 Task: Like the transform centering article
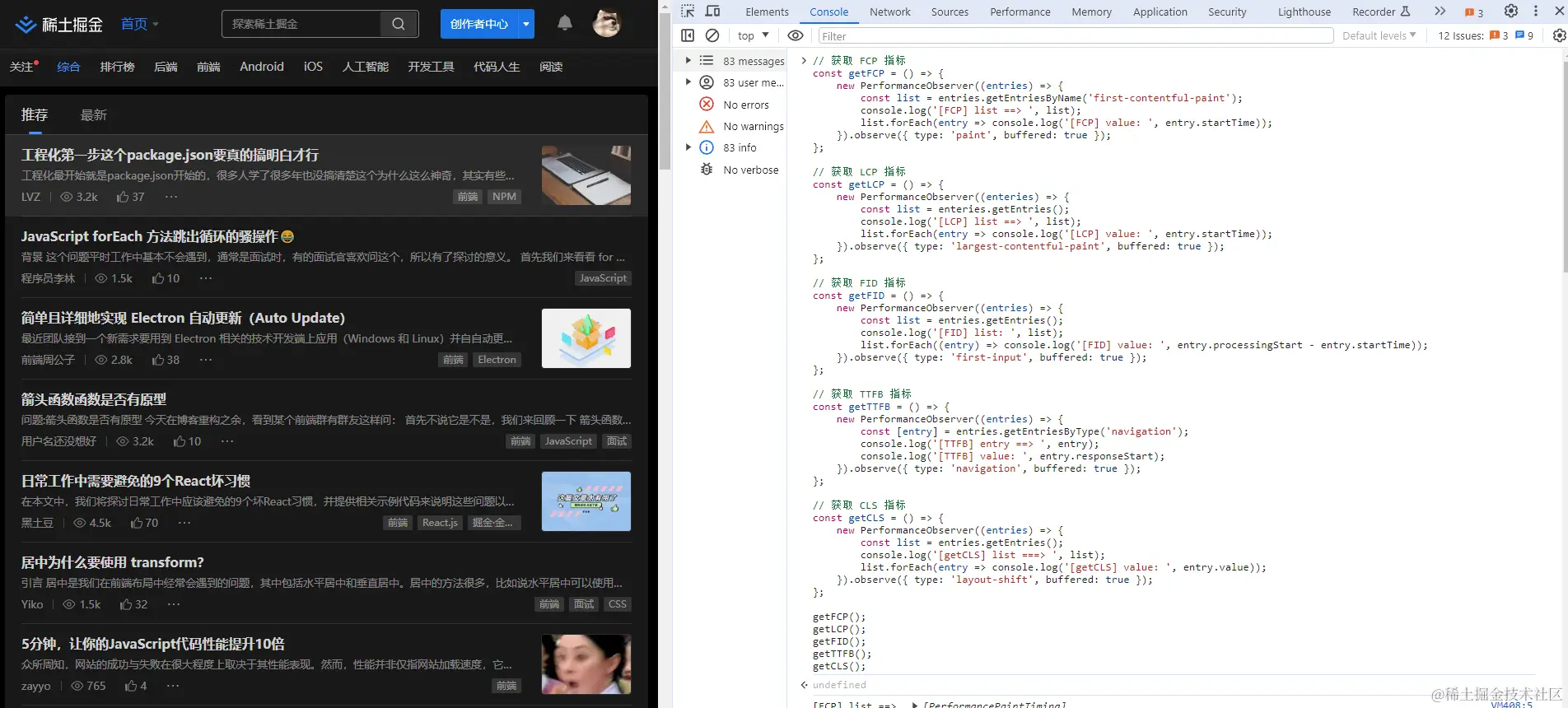pos(133,604)
